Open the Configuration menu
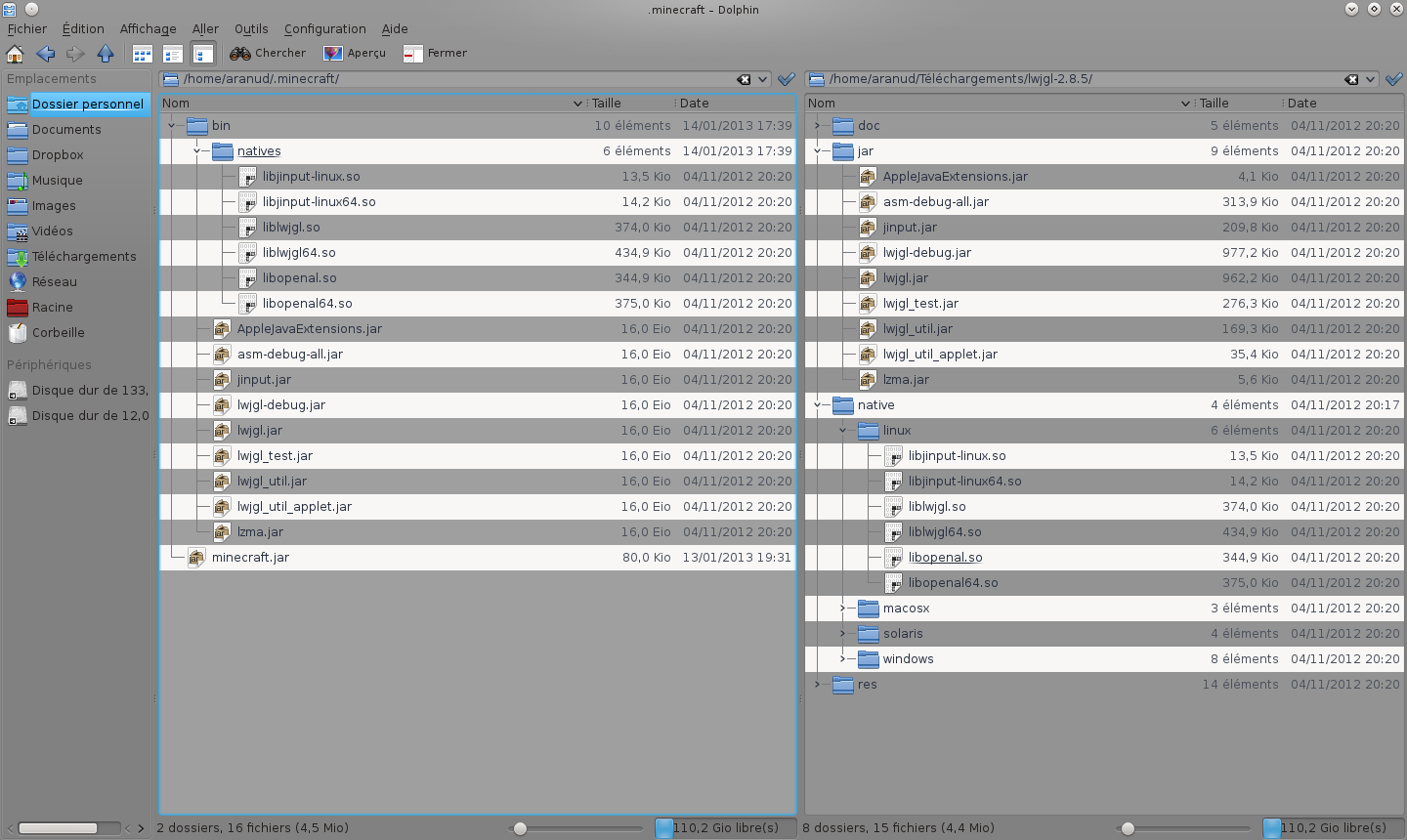 pyautogui.click(x=324, y=29)
